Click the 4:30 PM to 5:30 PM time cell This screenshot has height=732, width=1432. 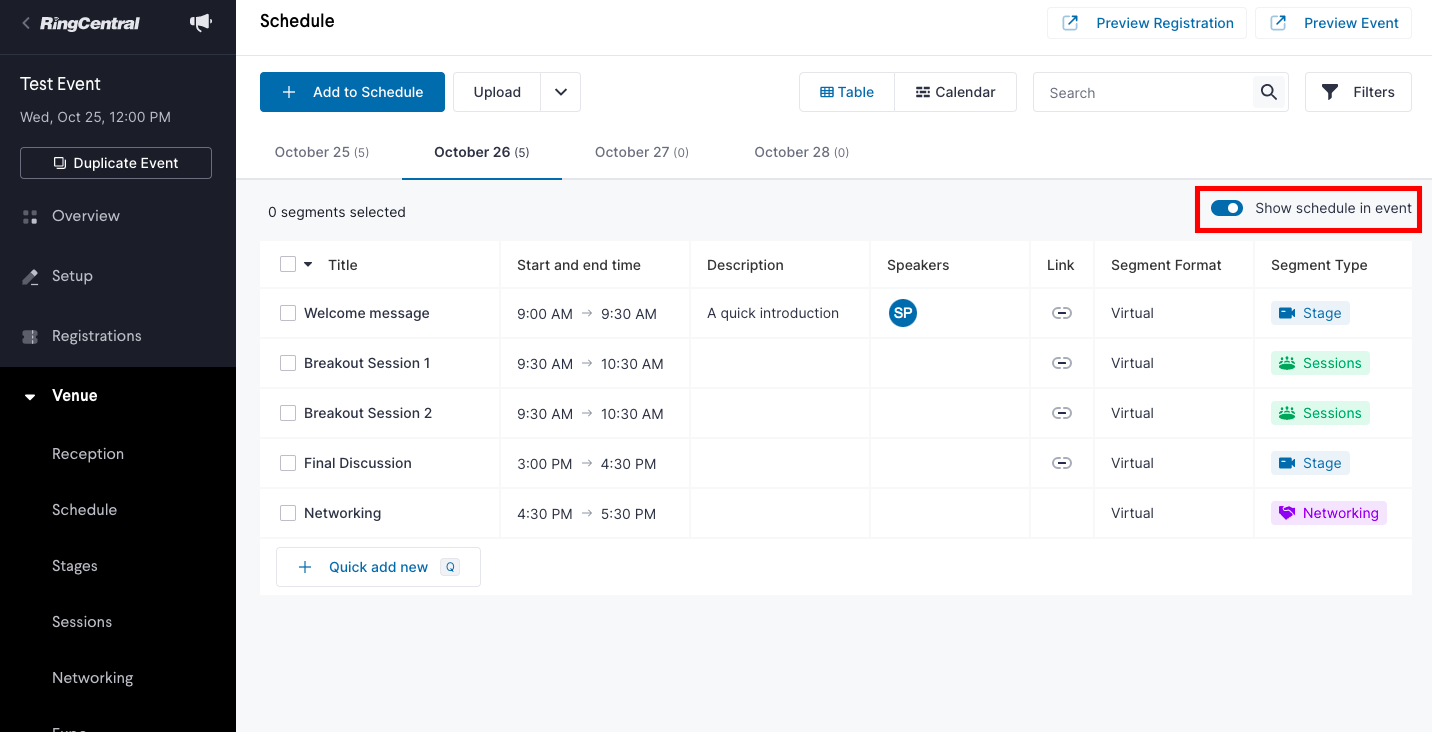pyautogui.click(x=587, y=513)
